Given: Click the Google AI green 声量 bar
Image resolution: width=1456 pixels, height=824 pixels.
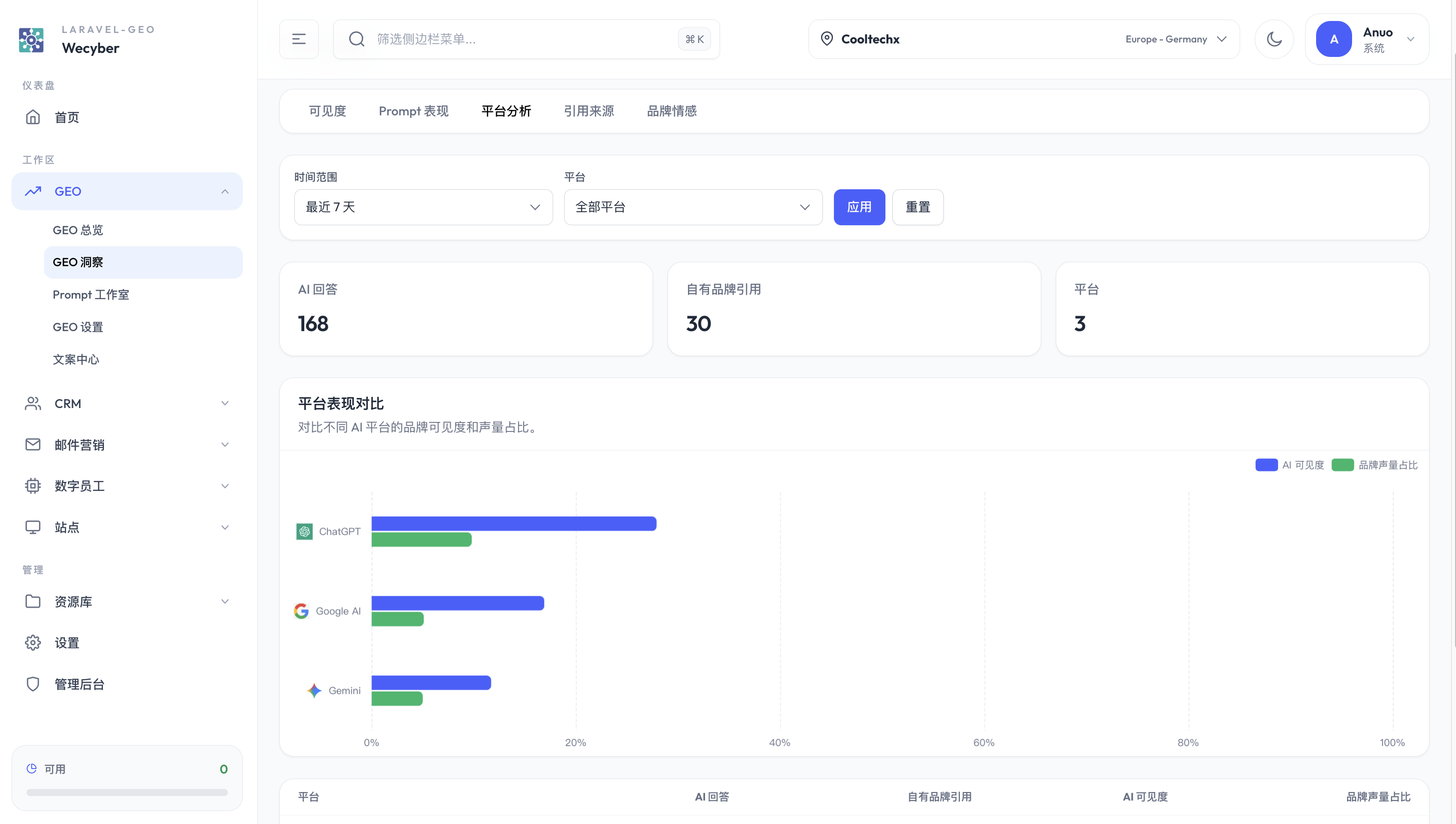Looking at the screenshot, I should click(x=397, y=619).
